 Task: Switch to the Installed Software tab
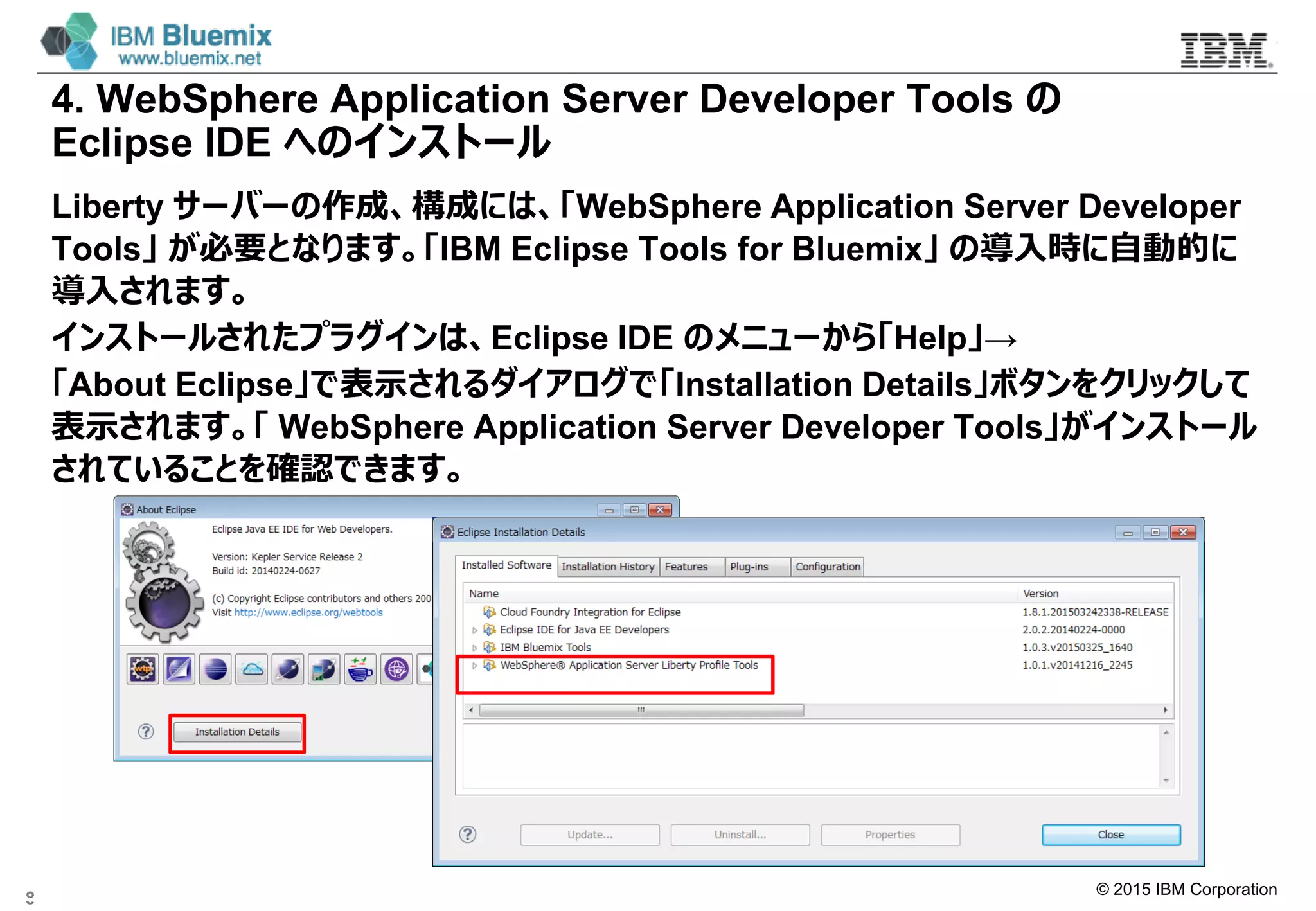pos(506,565)
